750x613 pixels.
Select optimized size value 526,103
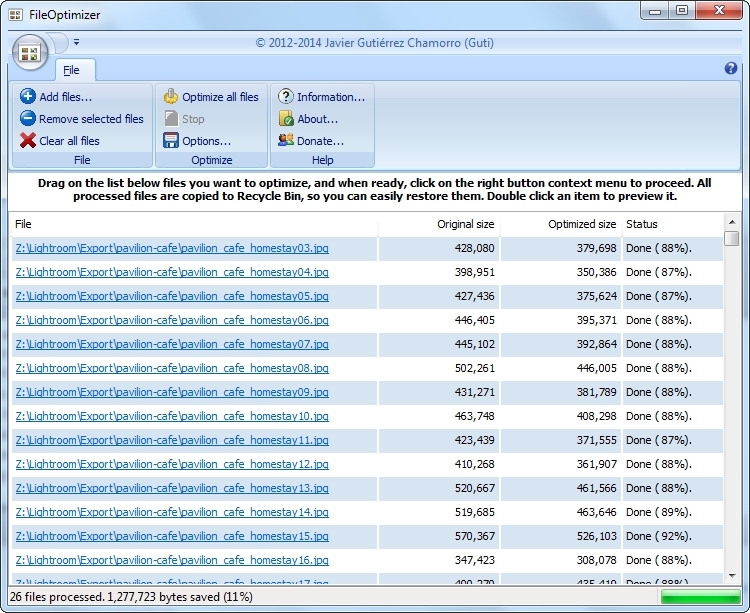(x=596, y=536)
